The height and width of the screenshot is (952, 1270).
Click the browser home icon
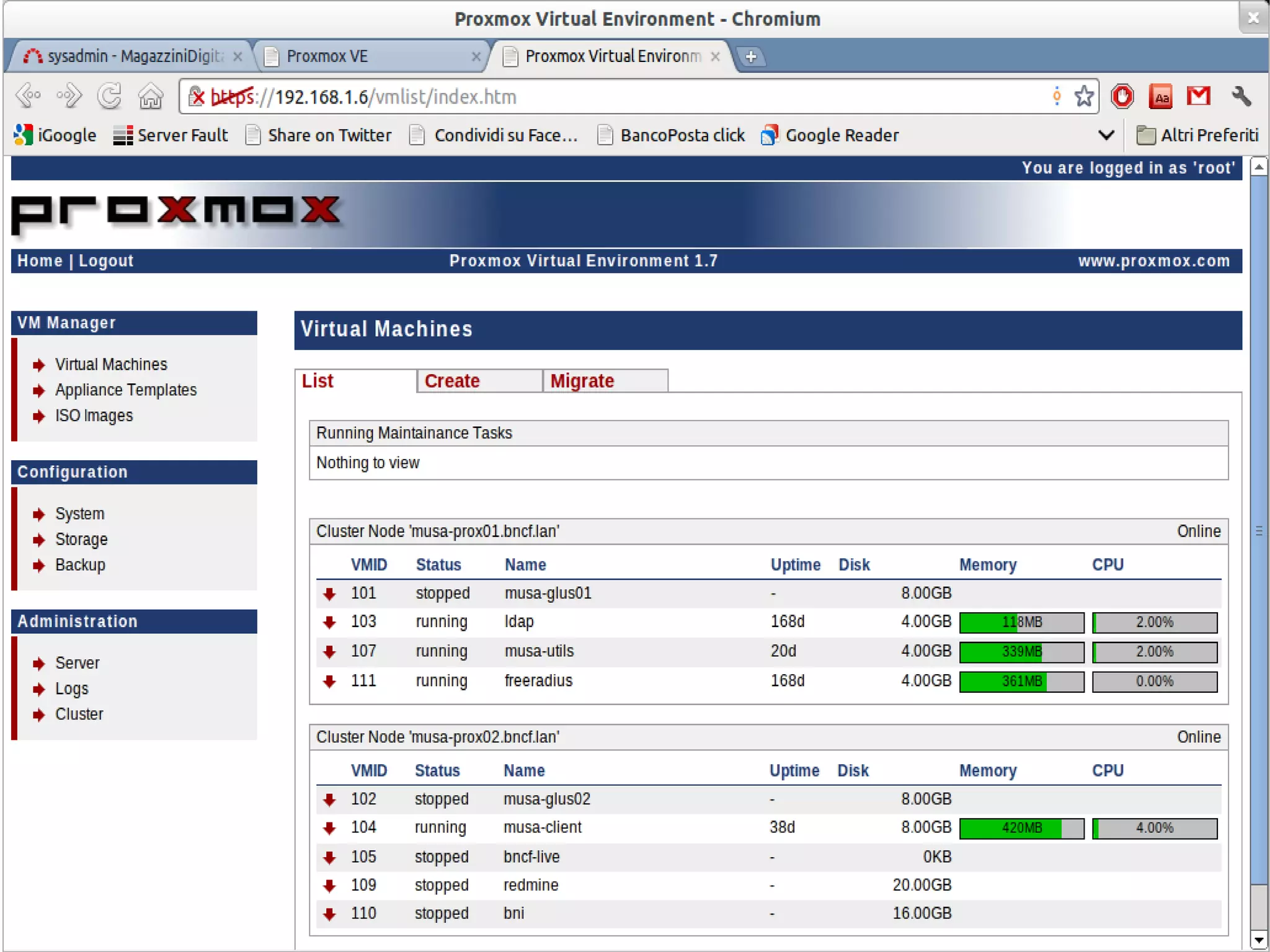pos(151,96)
